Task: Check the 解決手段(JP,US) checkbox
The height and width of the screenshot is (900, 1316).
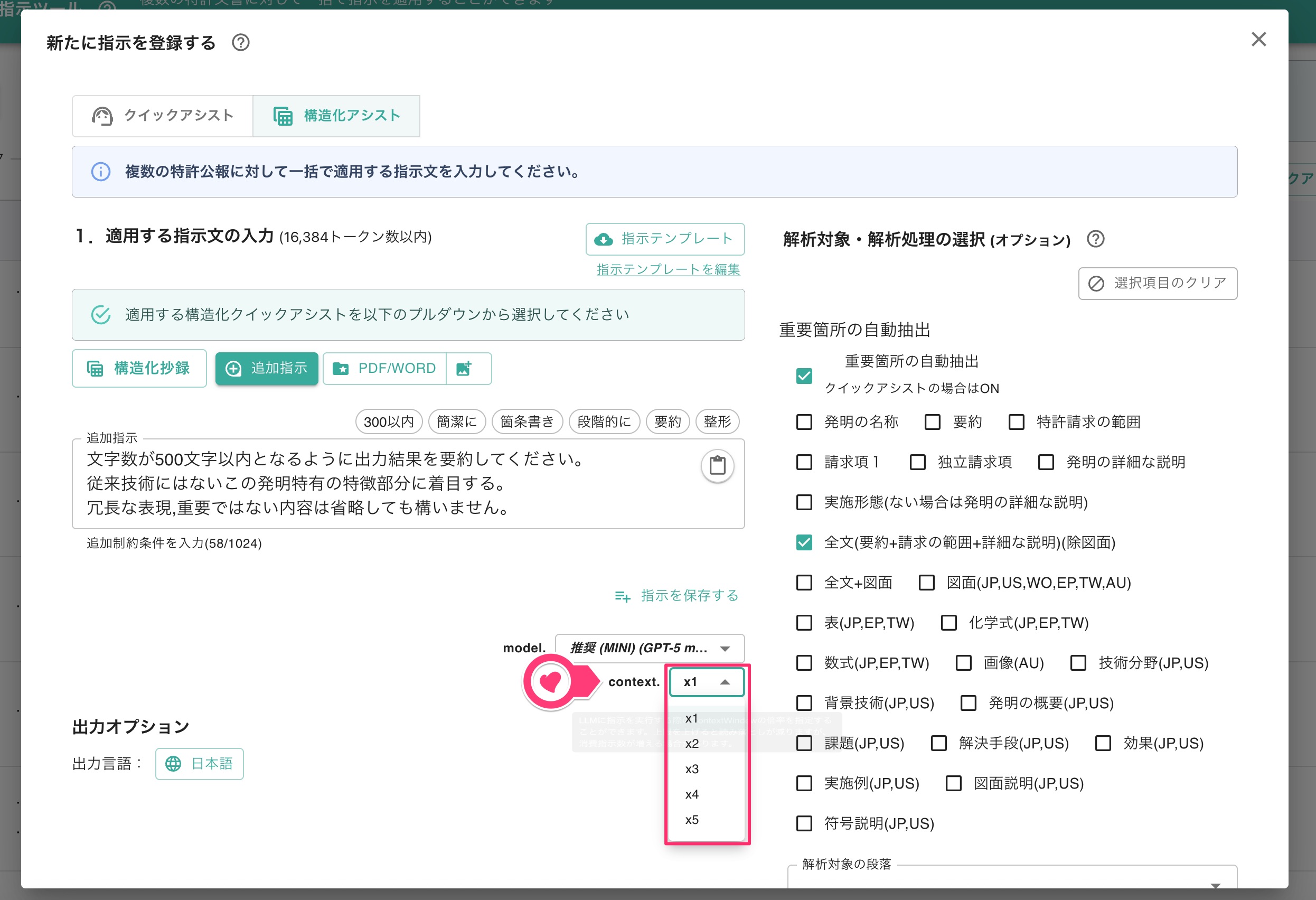Action: pos(939,744)
